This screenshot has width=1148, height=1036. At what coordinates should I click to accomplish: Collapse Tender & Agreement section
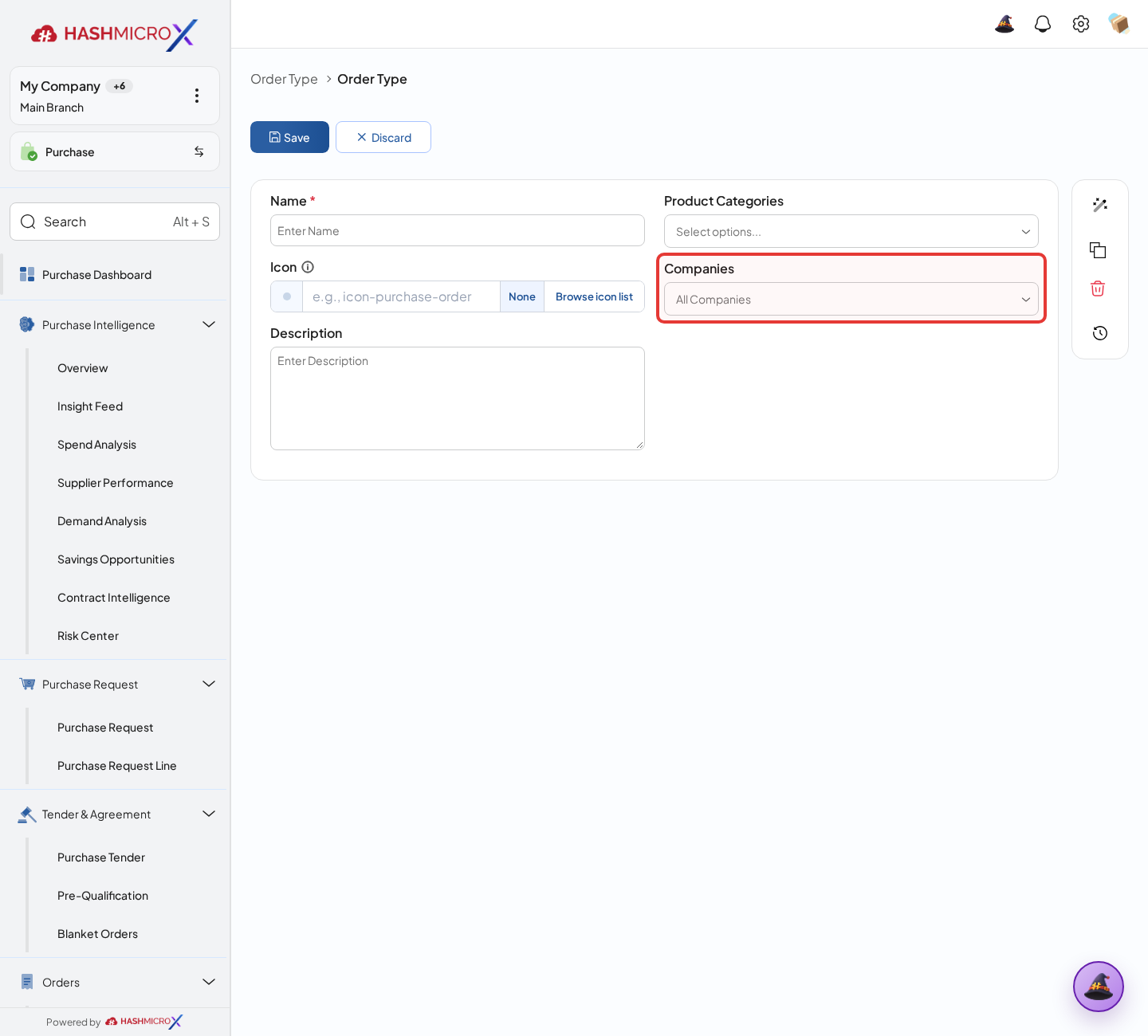tap(209, 814)
